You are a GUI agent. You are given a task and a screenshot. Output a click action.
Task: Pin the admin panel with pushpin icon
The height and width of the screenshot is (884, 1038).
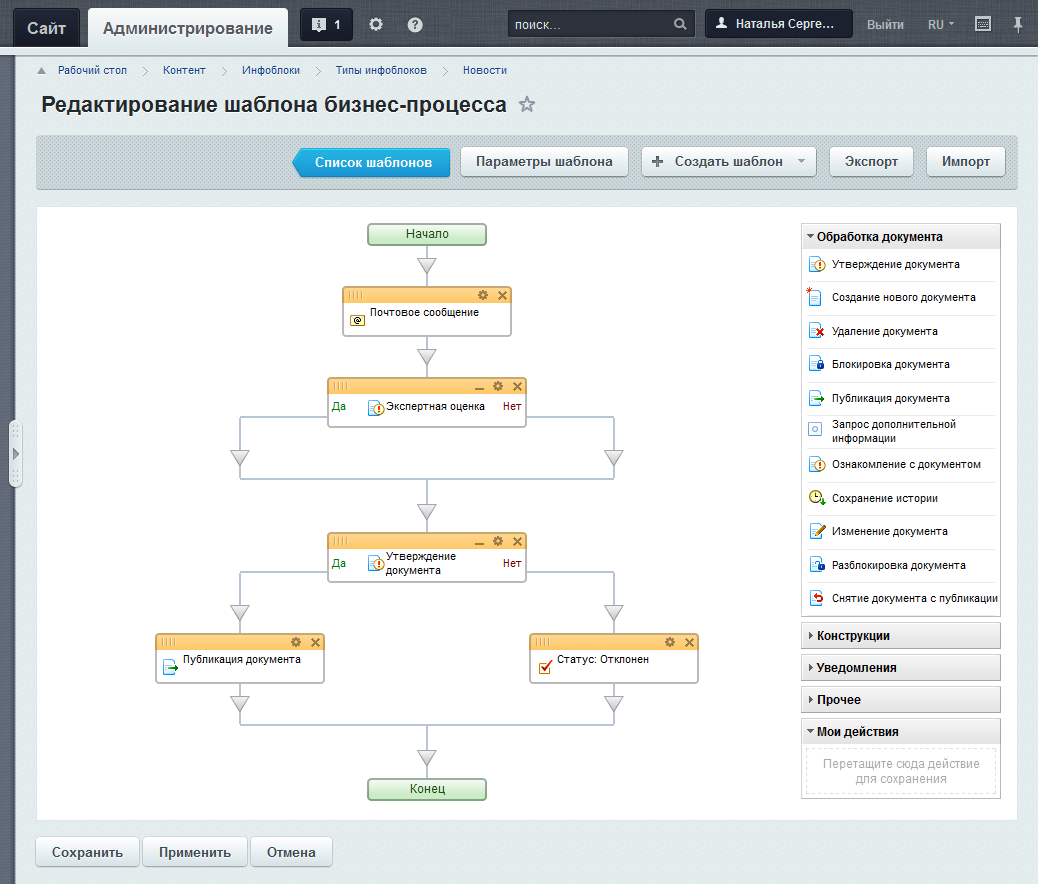pos(1018,25)
